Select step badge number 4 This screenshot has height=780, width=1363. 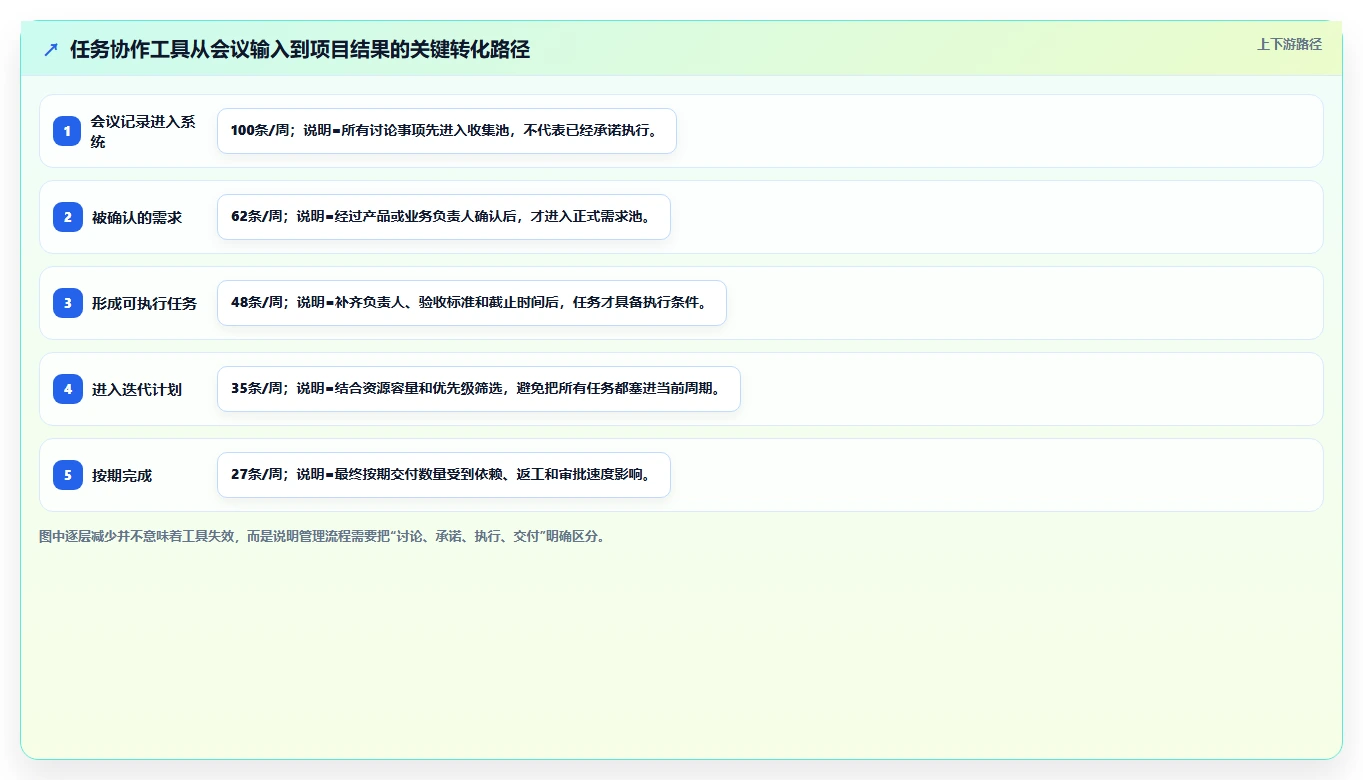(x=67, y=389)
